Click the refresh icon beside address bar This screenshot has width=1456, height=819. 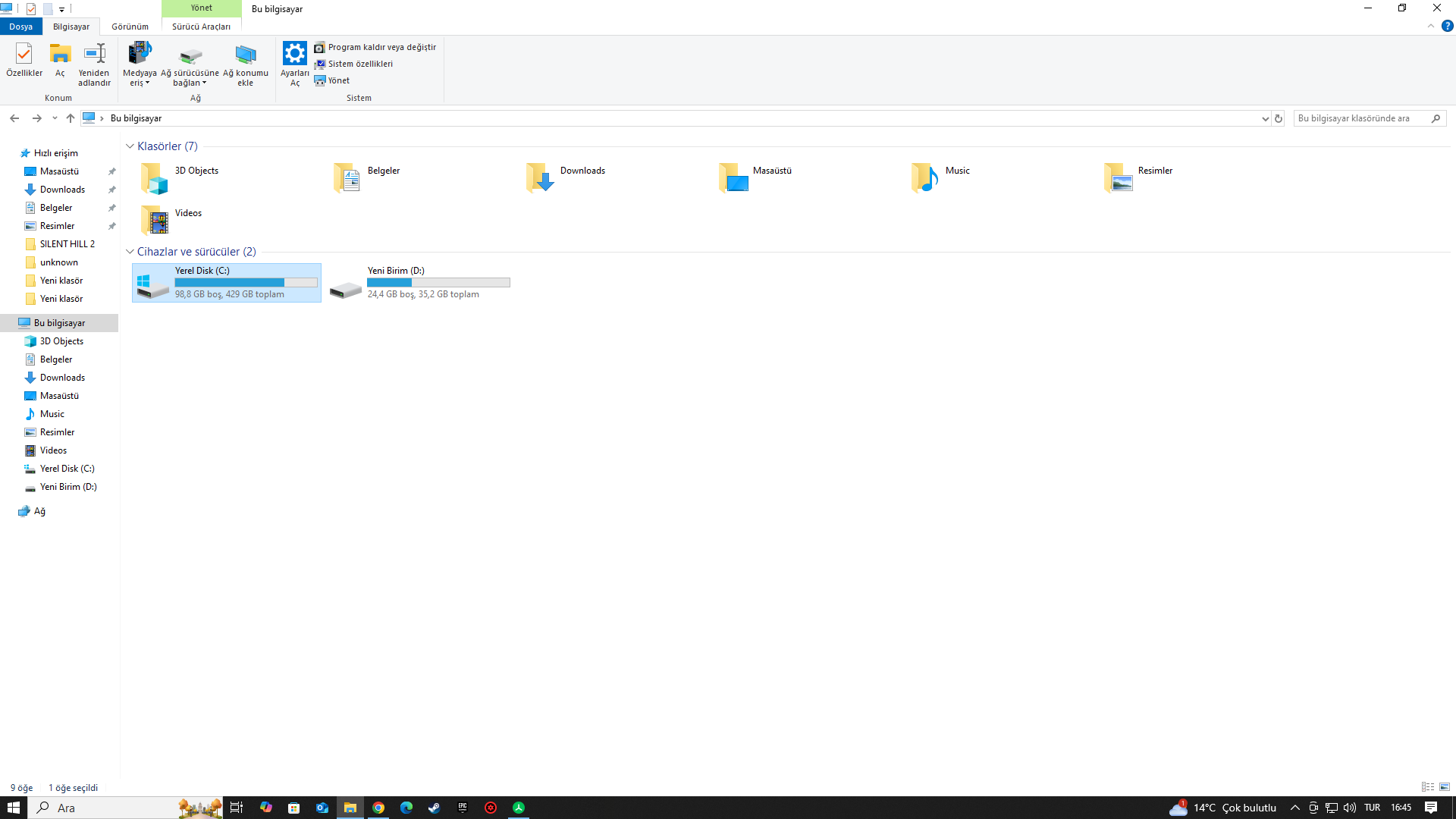click(1279, 118)
